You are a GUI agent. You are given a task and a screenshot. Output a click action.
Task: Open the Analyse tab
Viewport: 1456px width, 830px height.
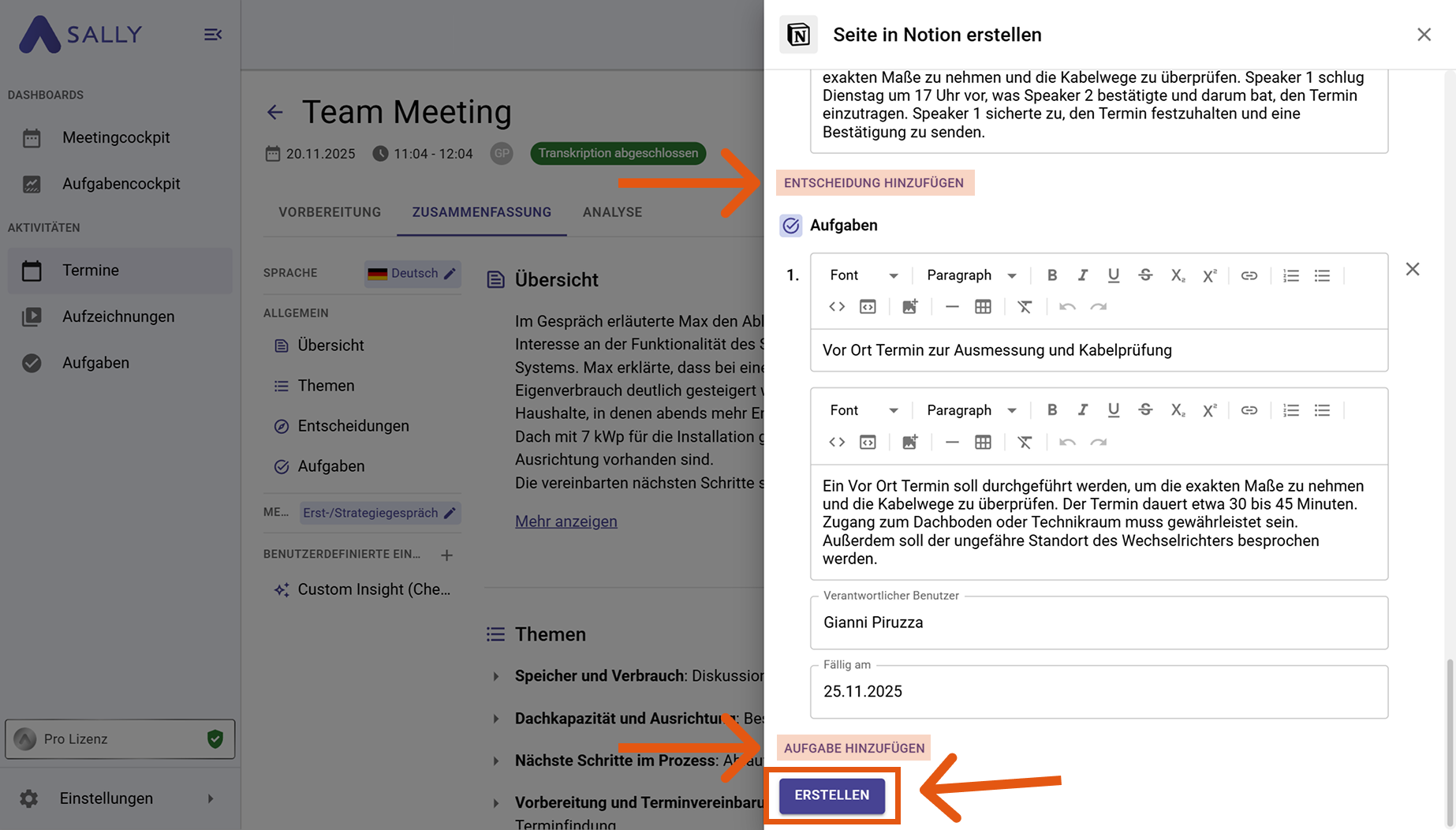coord(612,212)
